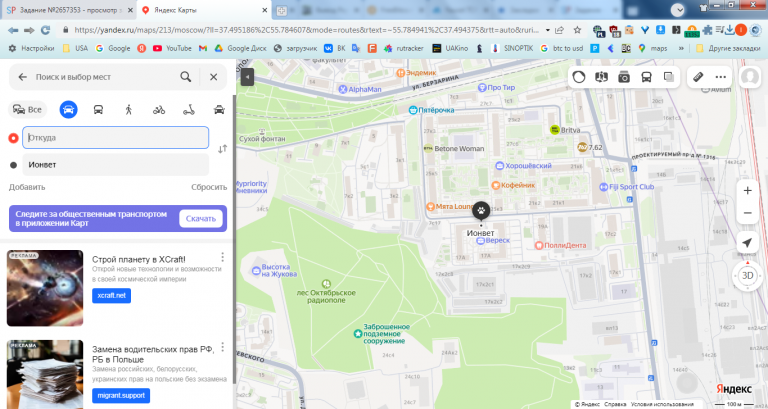Open the migrant.support ad link
768x409 pixels.
click(x=121, y=395)
